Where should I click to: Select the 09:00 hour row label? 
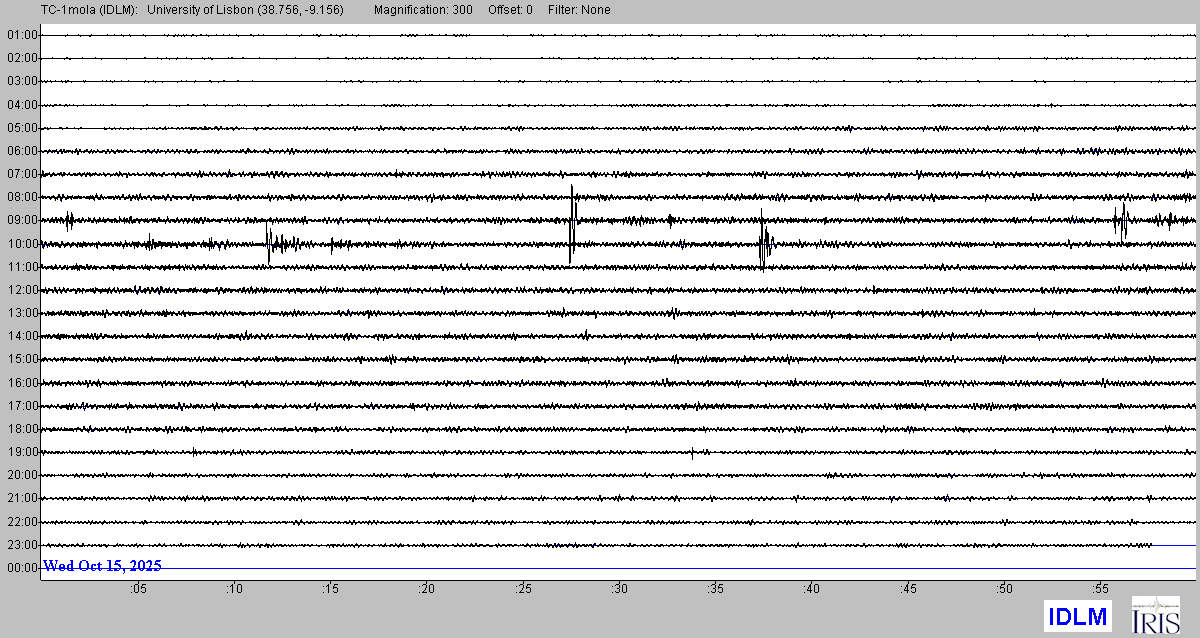tap(21, 220)
